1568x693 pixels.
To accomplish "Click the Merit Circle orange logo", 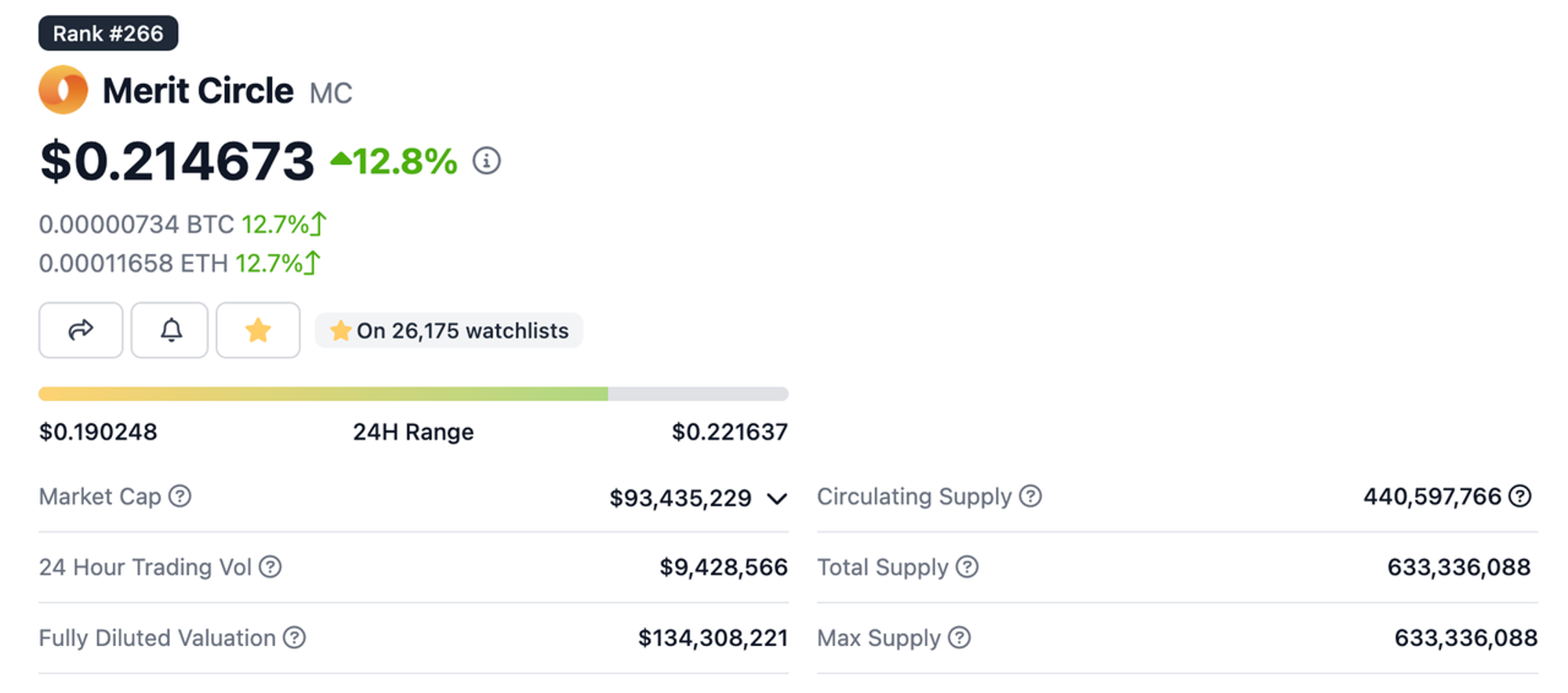I will (63, 90).
